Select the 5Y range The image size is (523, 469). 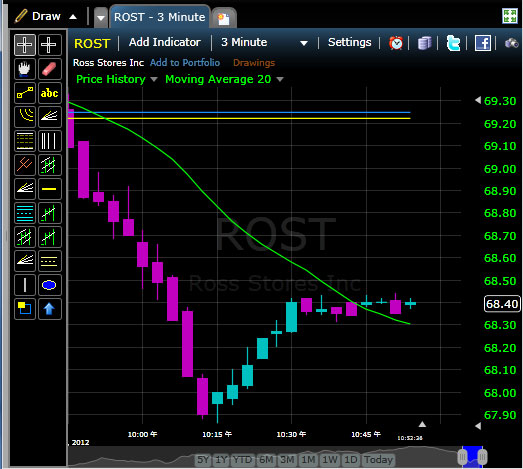point(203,460)
